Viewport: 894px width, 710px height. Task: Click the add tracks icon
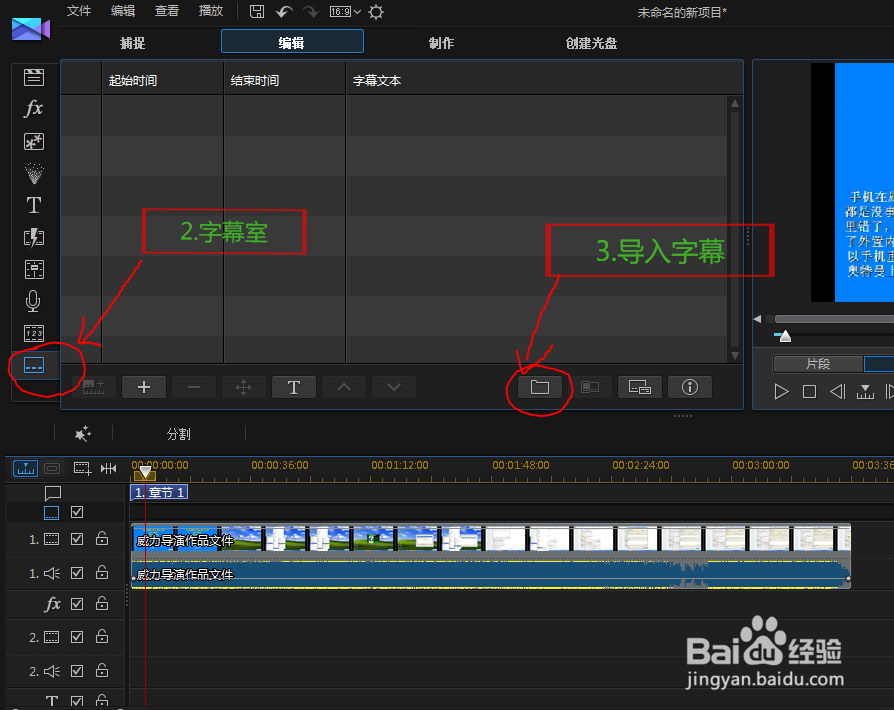82,469
